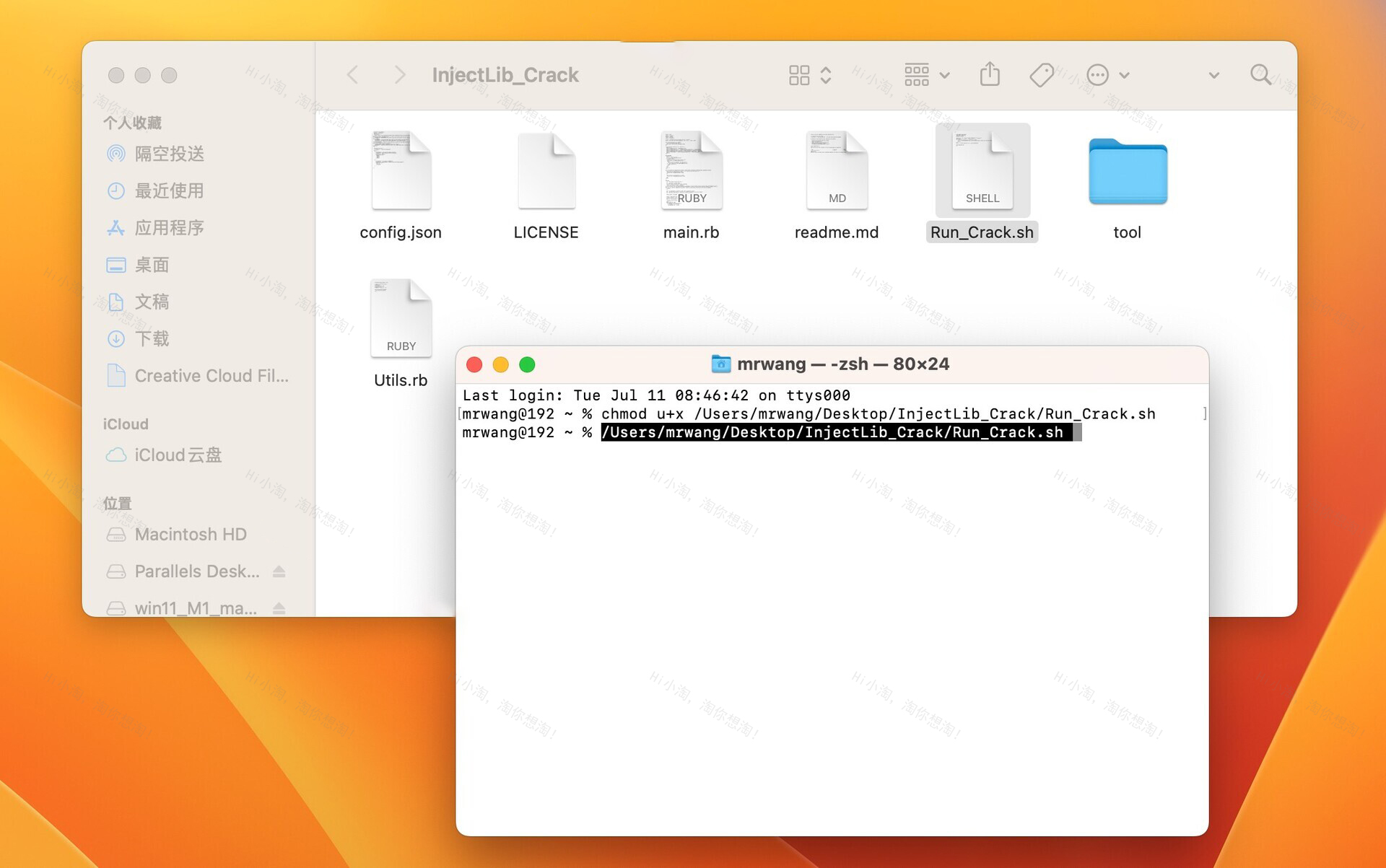Eject the Parallels Desktop volume

pyautogui.click(x=279, y=571)
